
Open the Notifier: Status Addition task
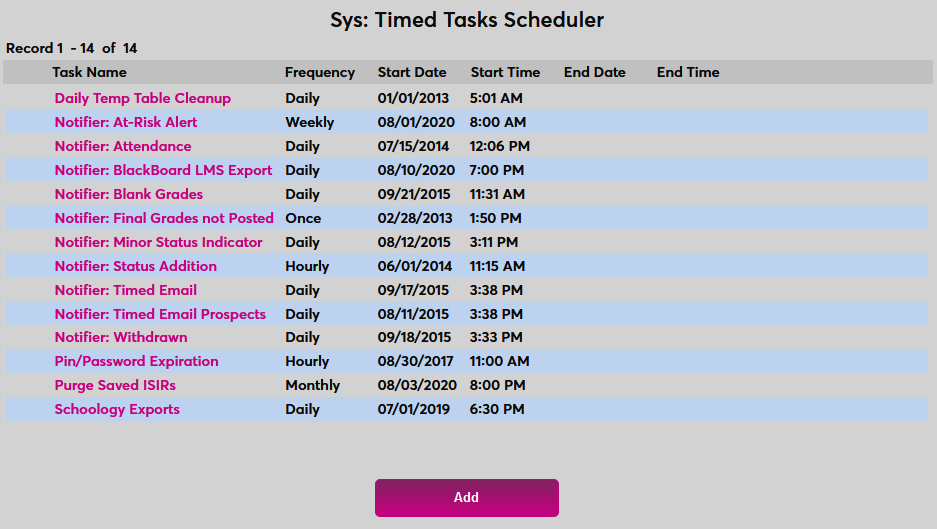coord(135,266)
